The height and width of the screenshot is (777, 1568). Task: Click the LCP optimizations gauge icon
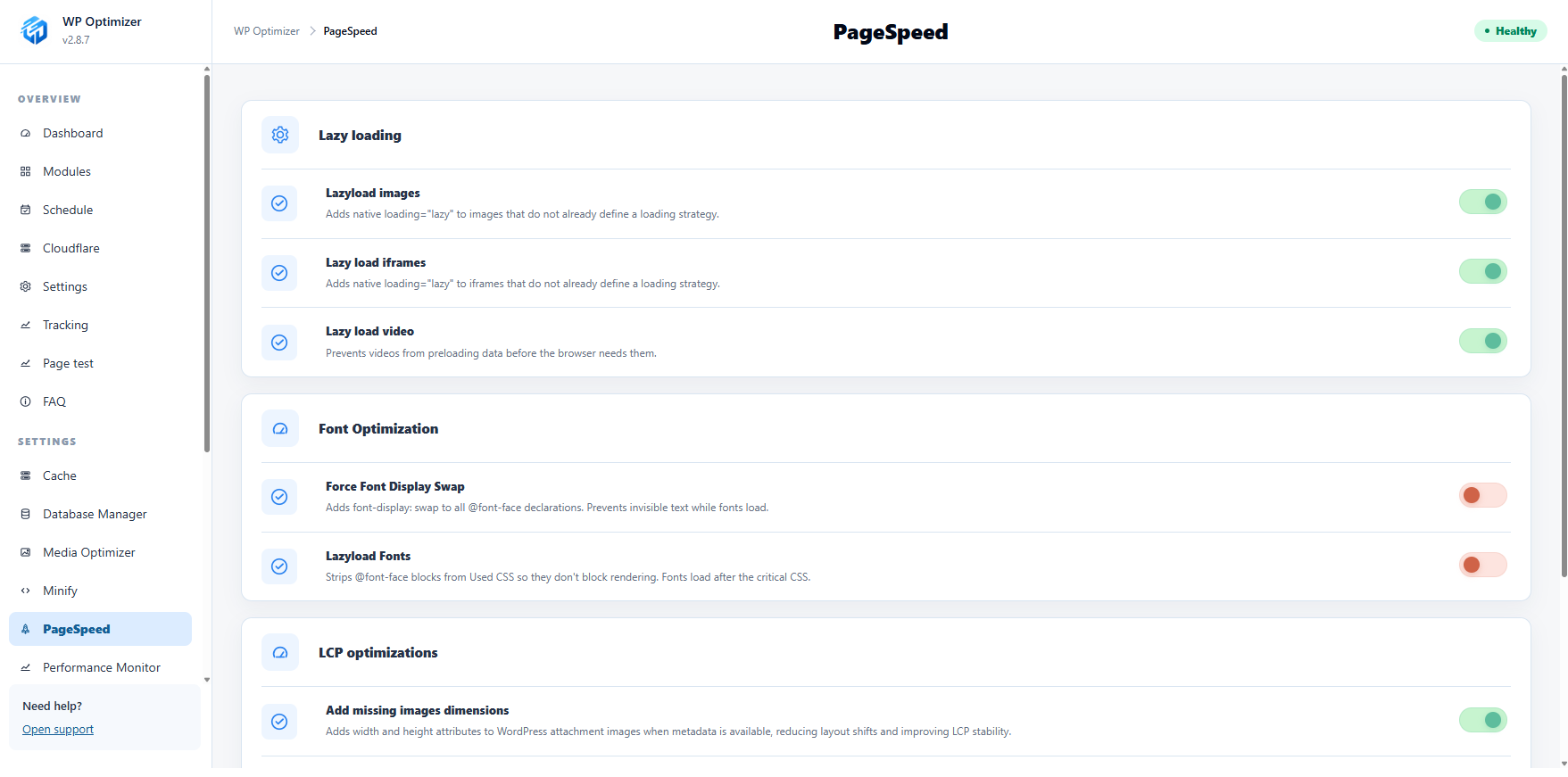[x=280, y=652]
